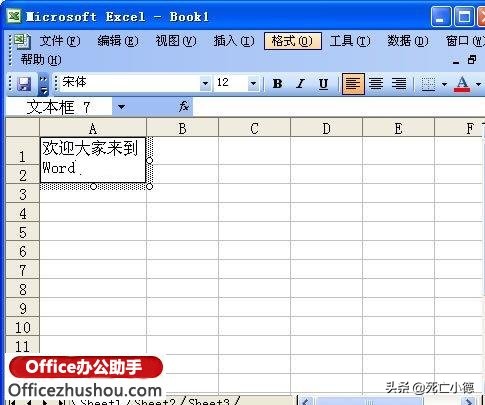
Task: Click the Select All corner button
Action: point(23,127)
